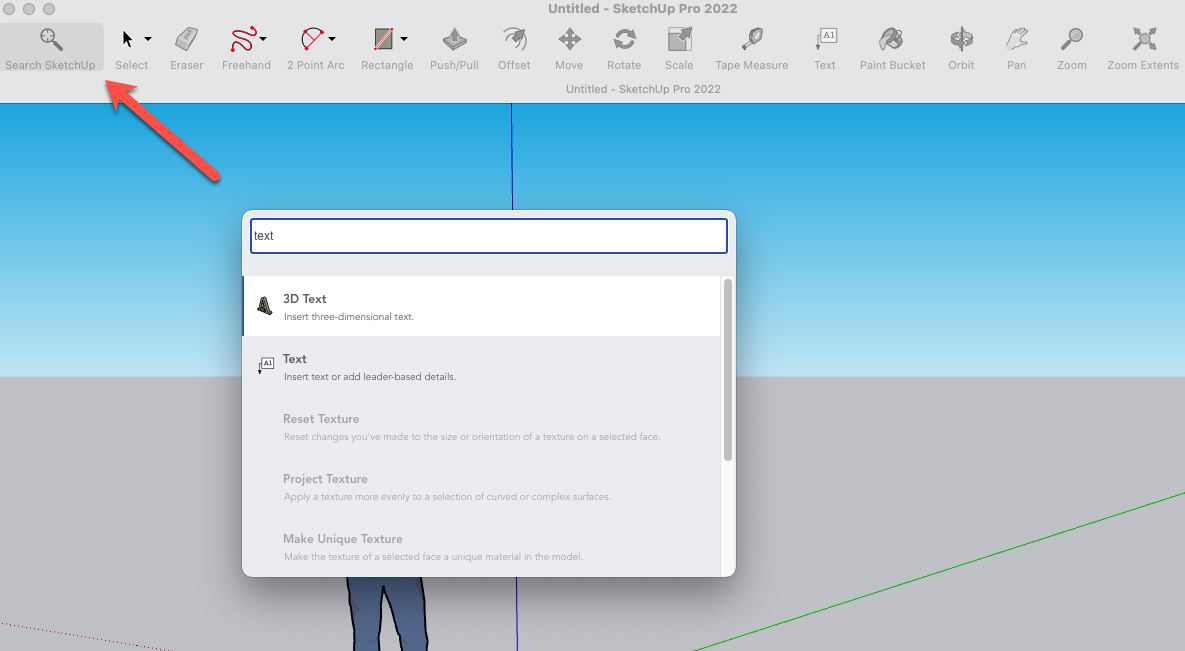Click the search results scrollbar
Screen dimensions: 1185x651
(728, 370)
